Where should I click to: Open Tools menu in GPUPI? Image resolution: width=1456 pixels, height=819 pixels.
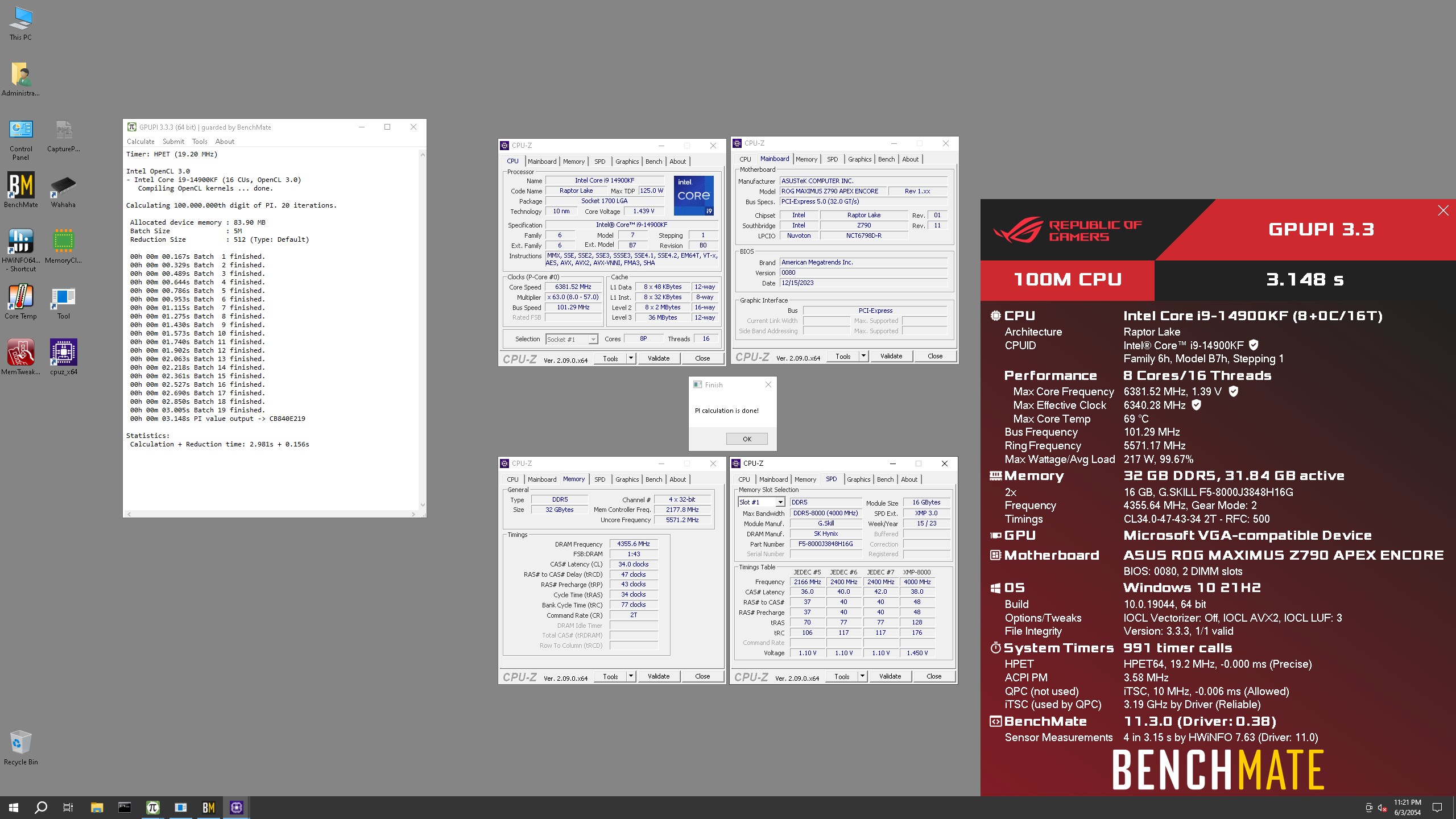tap(200, 142)
